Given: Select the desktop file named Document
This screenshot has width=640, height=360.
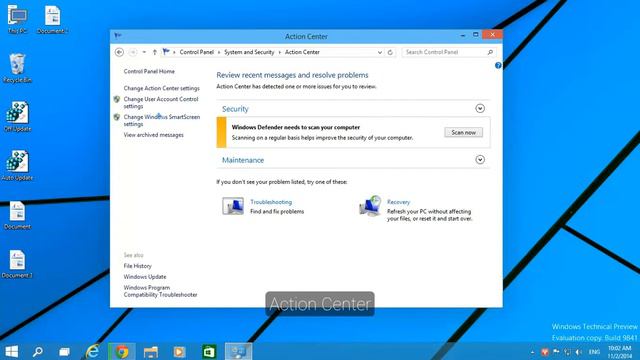Looking at the screenshot, I should pos(17,215).
